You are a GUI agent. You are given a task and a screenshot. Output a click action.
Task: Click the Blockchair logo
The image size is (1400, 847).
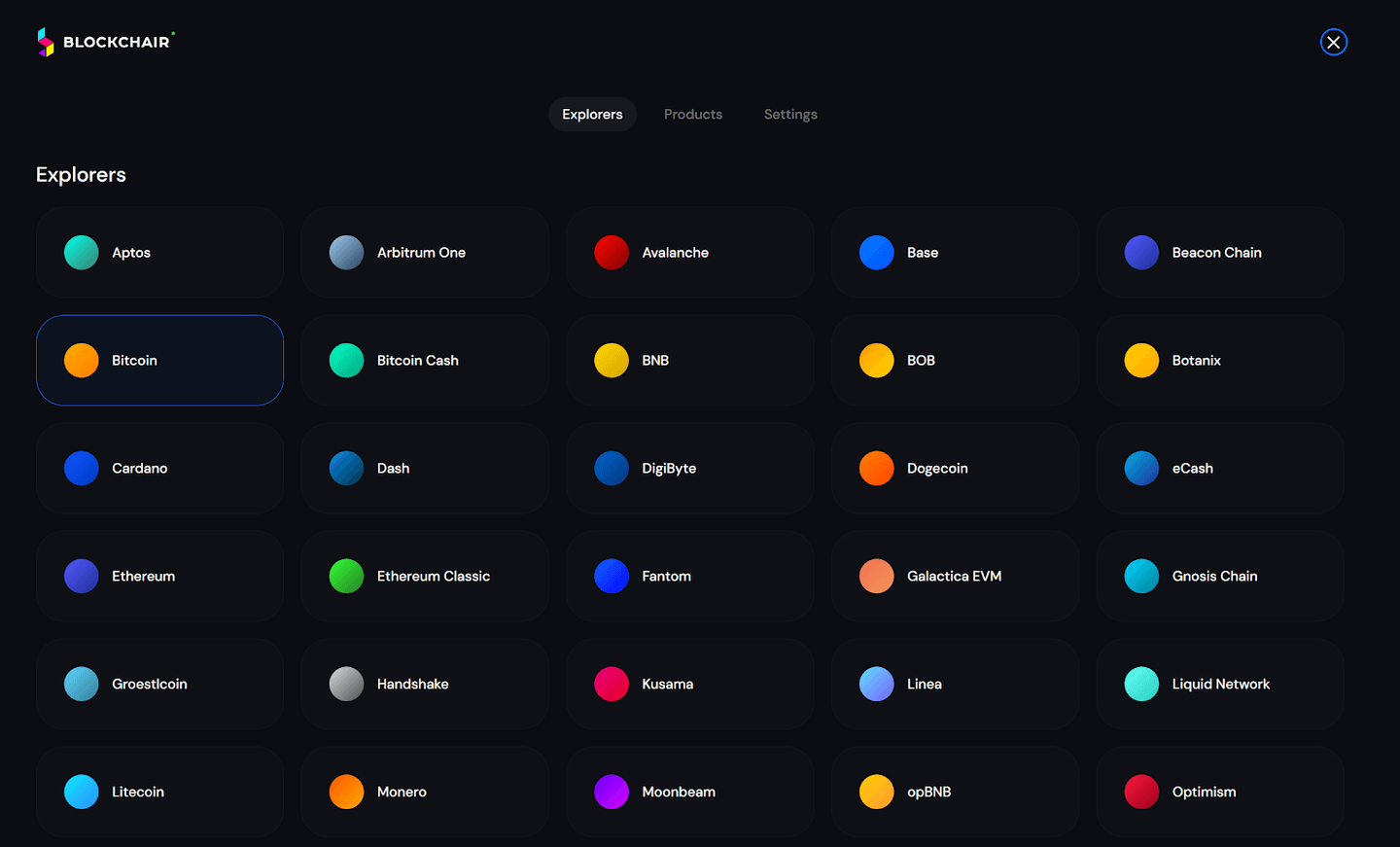(105, 42)
